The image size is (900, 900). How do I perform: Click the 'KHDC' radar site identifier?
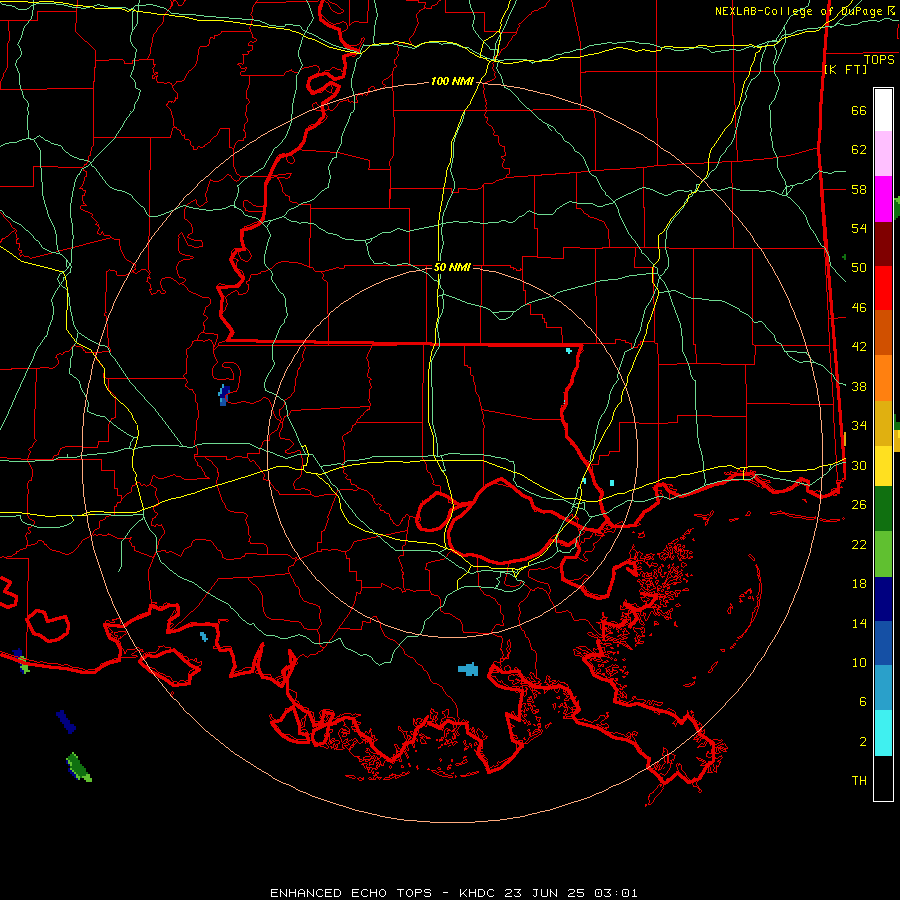point(478,893)
